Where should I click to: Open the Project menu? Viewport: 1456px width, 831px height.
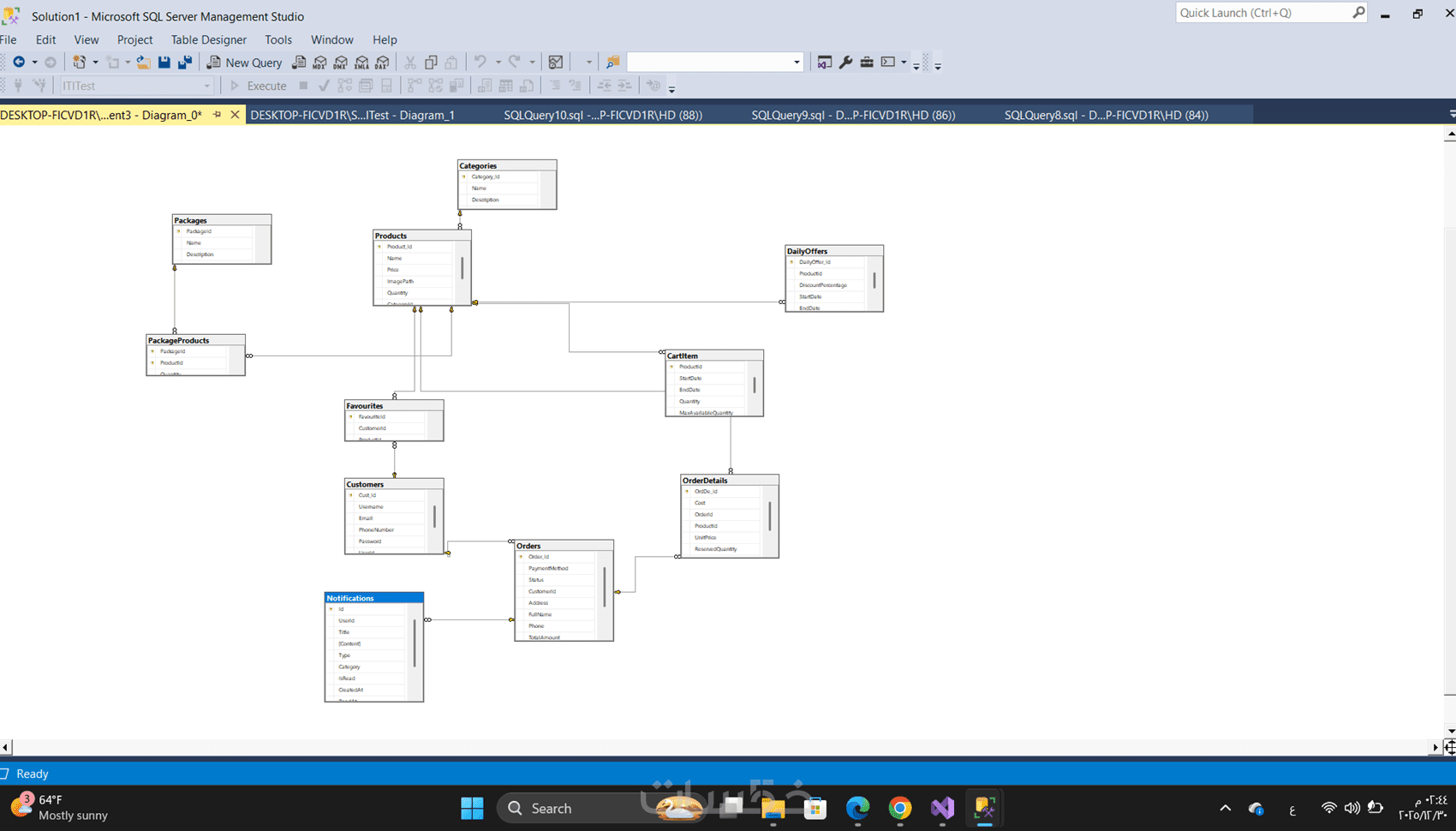coord(134,39)
